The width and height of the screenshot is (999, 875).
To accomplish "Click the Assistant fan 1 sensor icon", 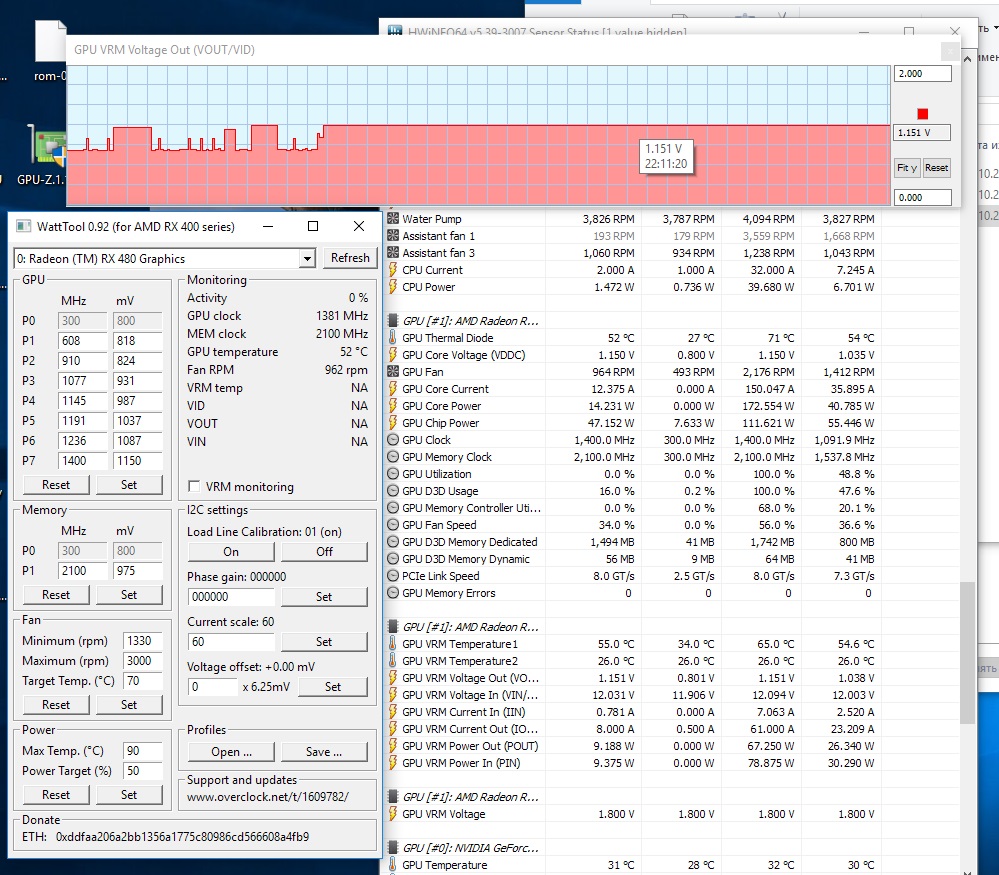I will click(x=393, y=236).
